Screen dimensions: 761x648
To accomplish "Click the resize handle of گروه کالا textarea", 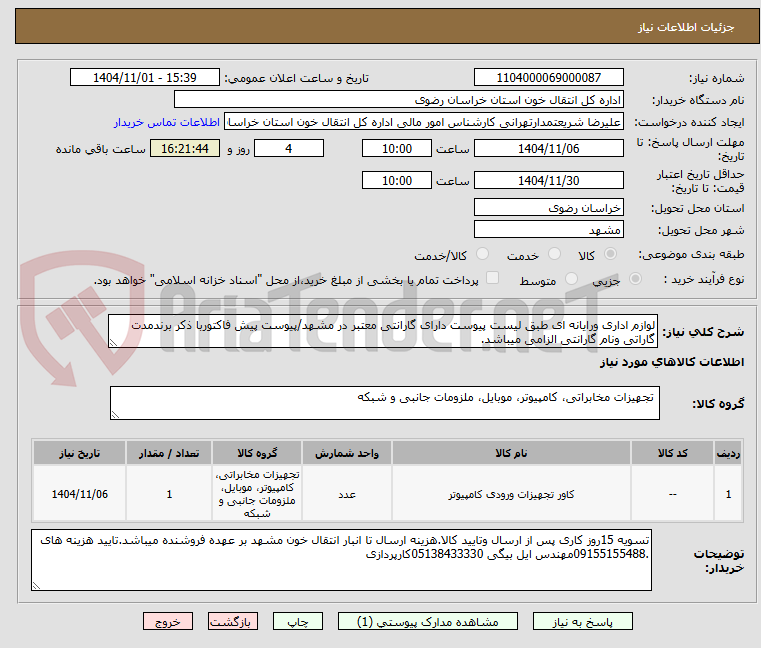I will pyautogui.click(x=116, y=415).
